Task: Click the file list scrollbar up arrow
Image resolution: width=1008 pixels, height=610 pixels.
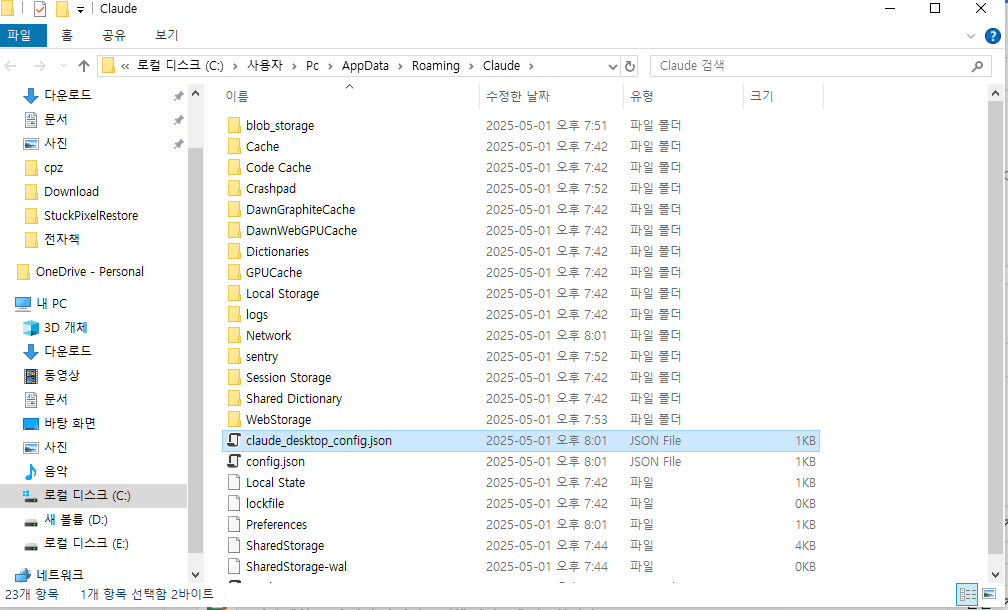Action: click(995, 93)
